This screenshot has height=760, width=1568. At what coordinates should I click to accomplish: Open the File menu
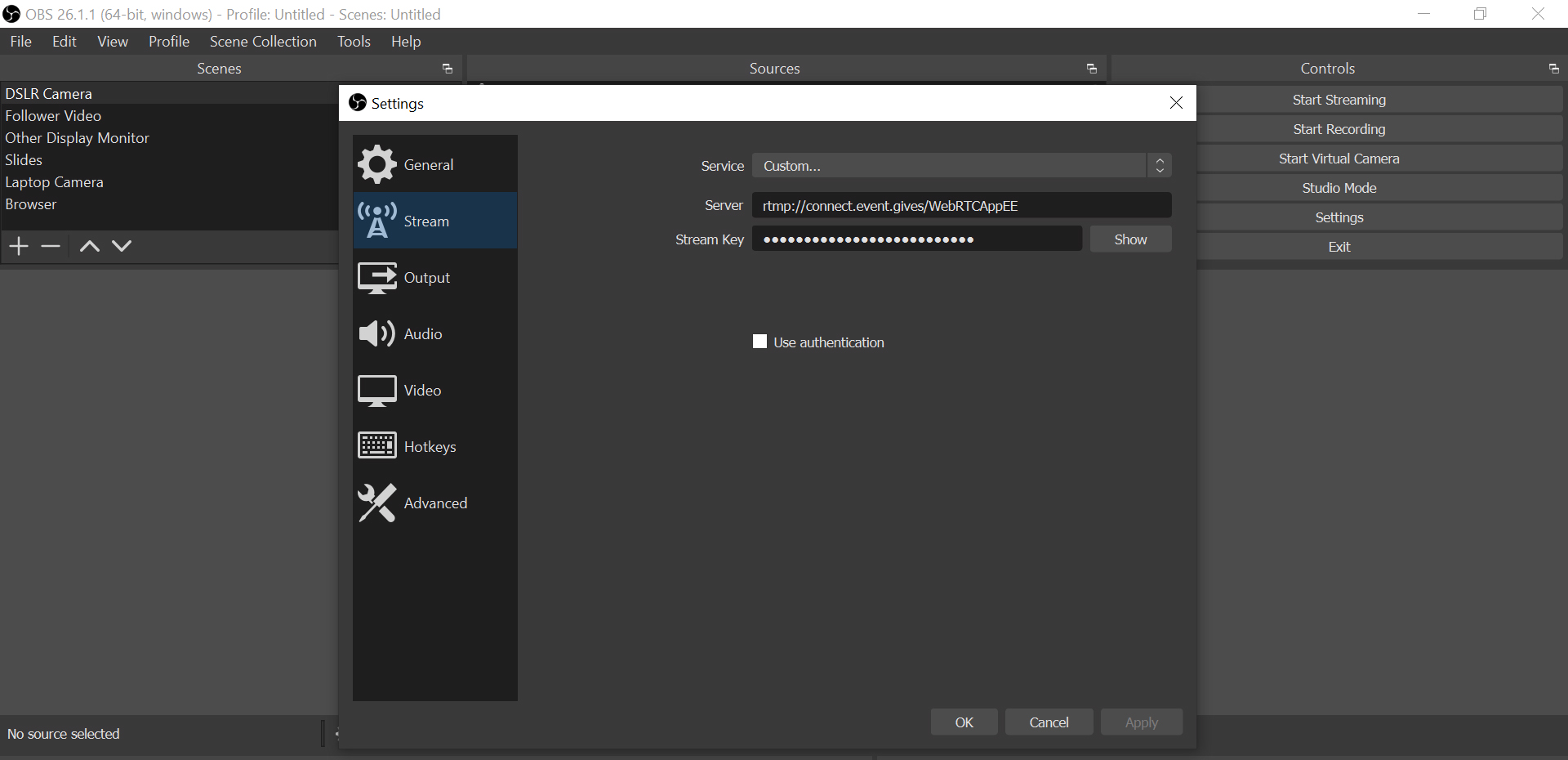(20, 42)
